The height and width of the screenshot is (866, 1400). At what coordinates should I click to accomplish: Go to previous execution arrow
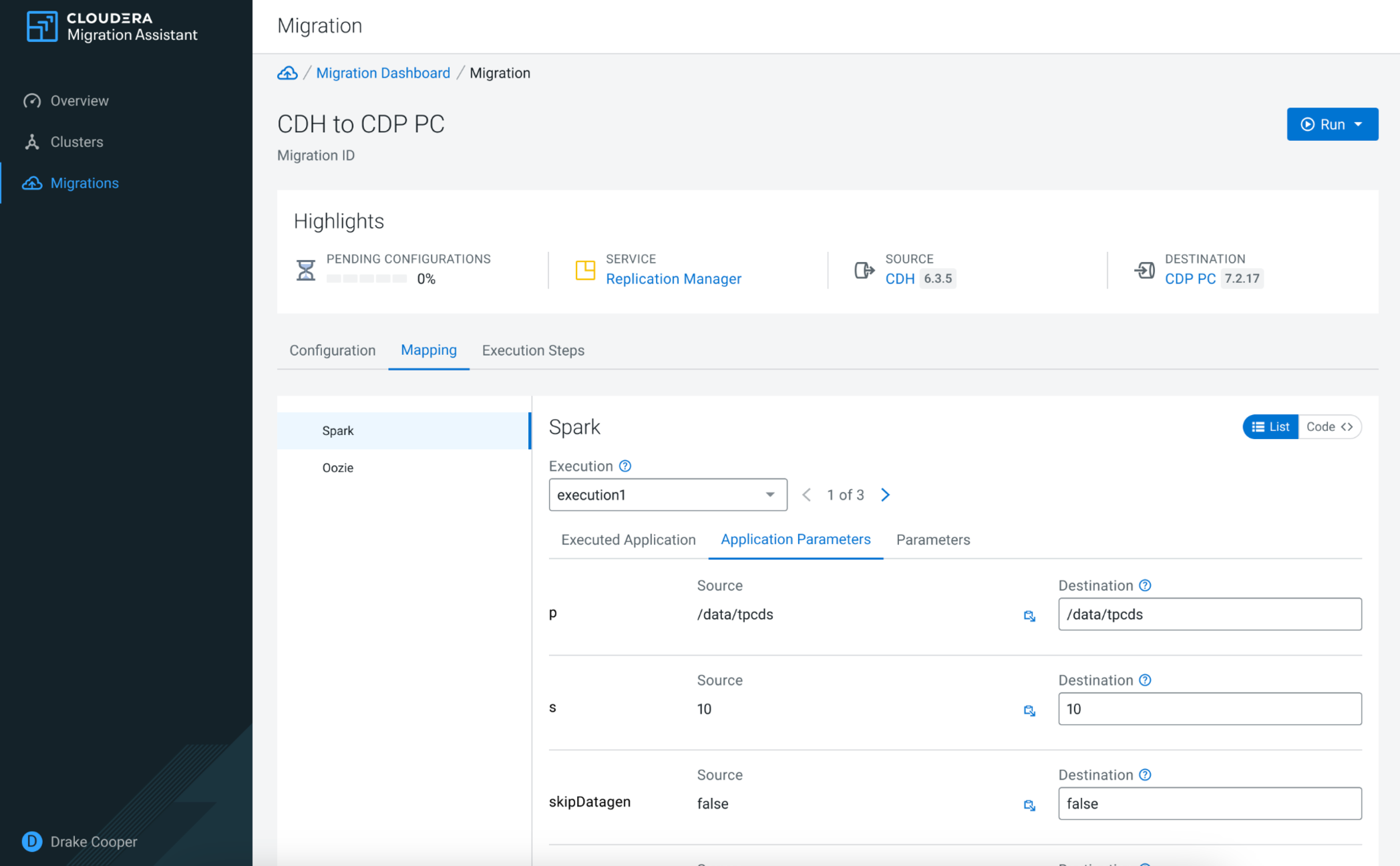click(806, 494)
